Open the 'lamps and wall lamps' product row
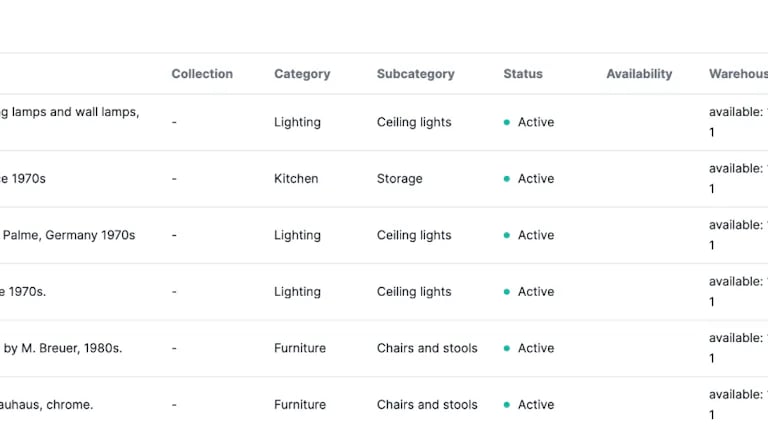Image resolution: width=768 pixels, height=427 pixels. [x=70, y=112]
